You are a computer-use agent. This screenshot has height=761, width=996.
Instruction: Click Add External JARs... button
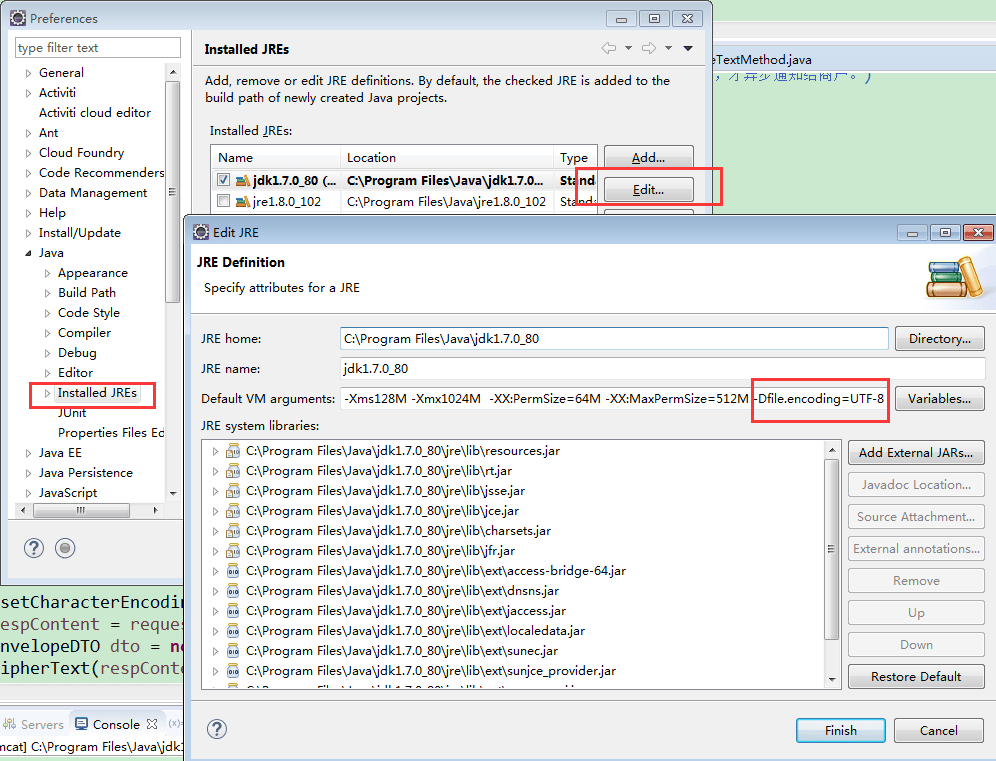916,453
